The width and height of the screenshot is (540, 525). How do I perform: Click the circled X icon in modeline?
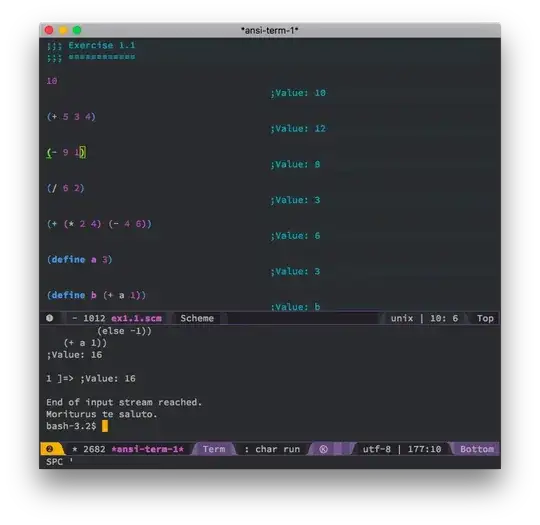[x=323, y=449]
